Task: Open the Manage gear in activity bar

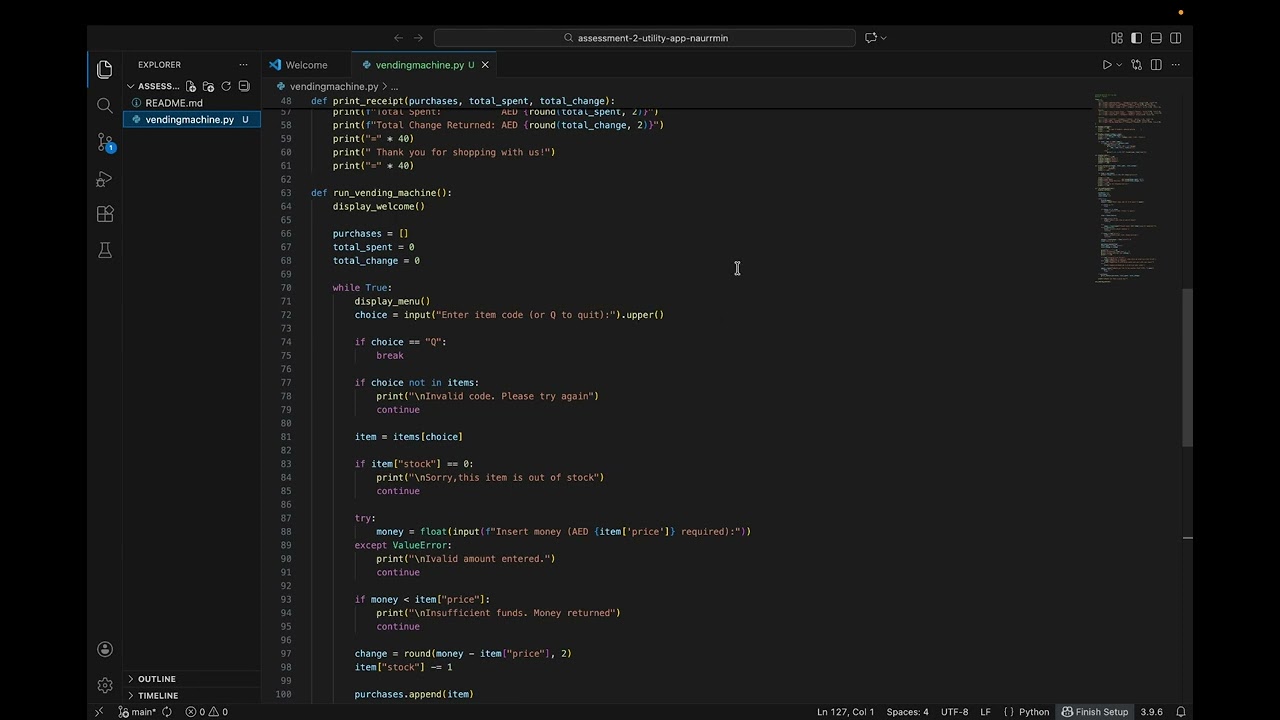Action: click(x=105, y=685)
